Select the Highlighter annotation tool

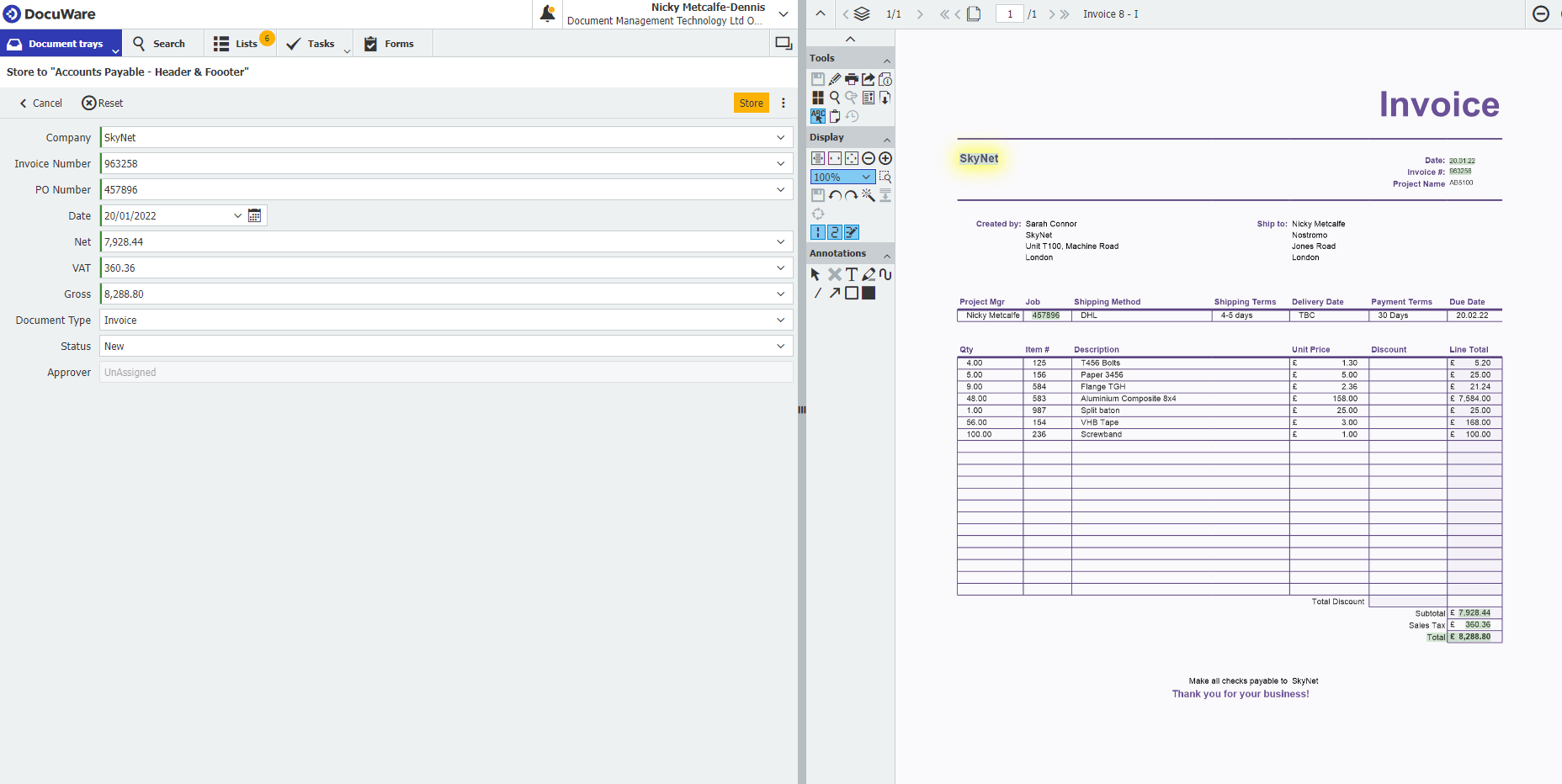tap(869, 273)
